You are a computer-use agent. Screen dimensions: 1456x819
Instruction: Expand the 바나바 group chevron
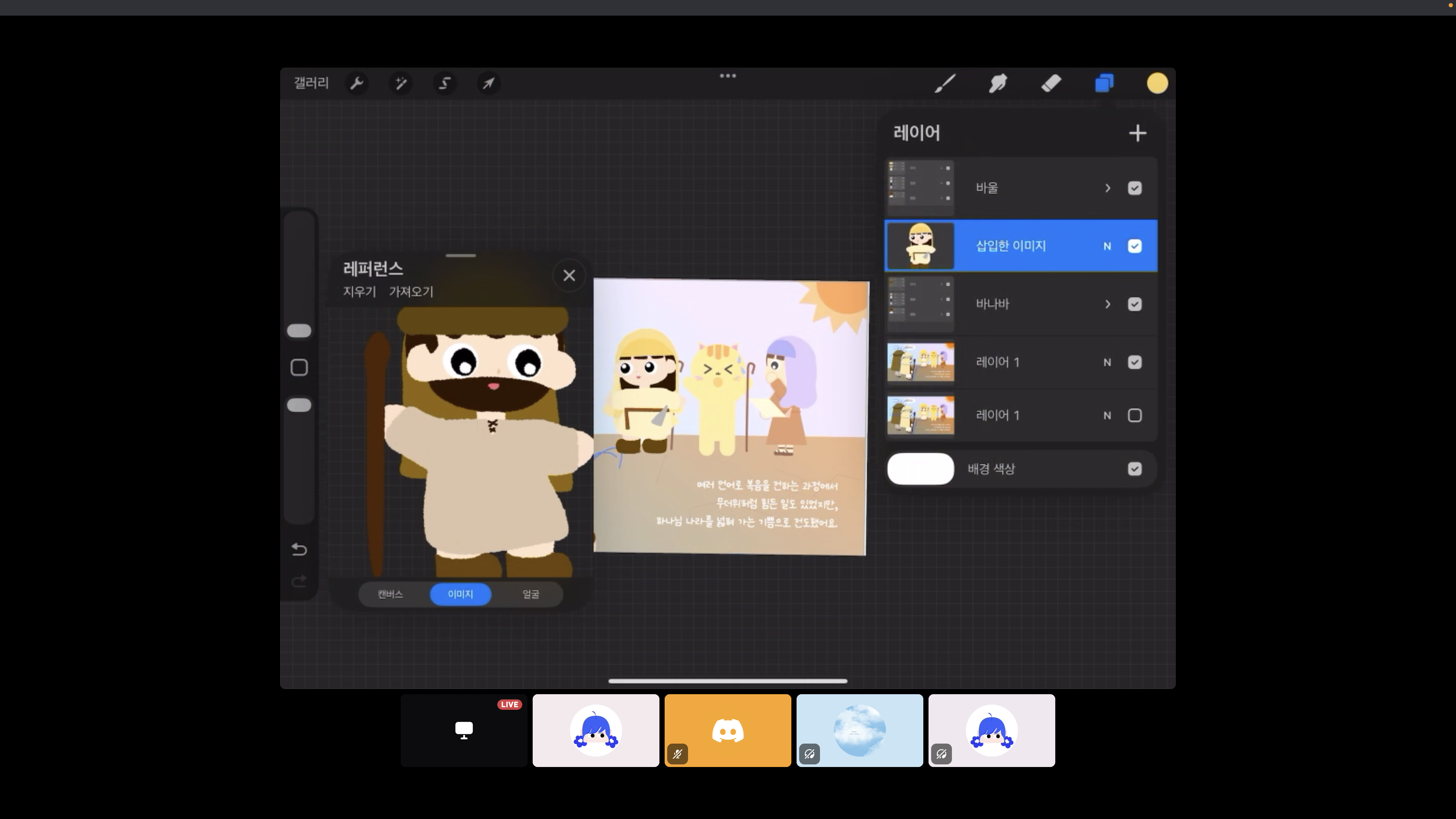tap(1107, 305)
